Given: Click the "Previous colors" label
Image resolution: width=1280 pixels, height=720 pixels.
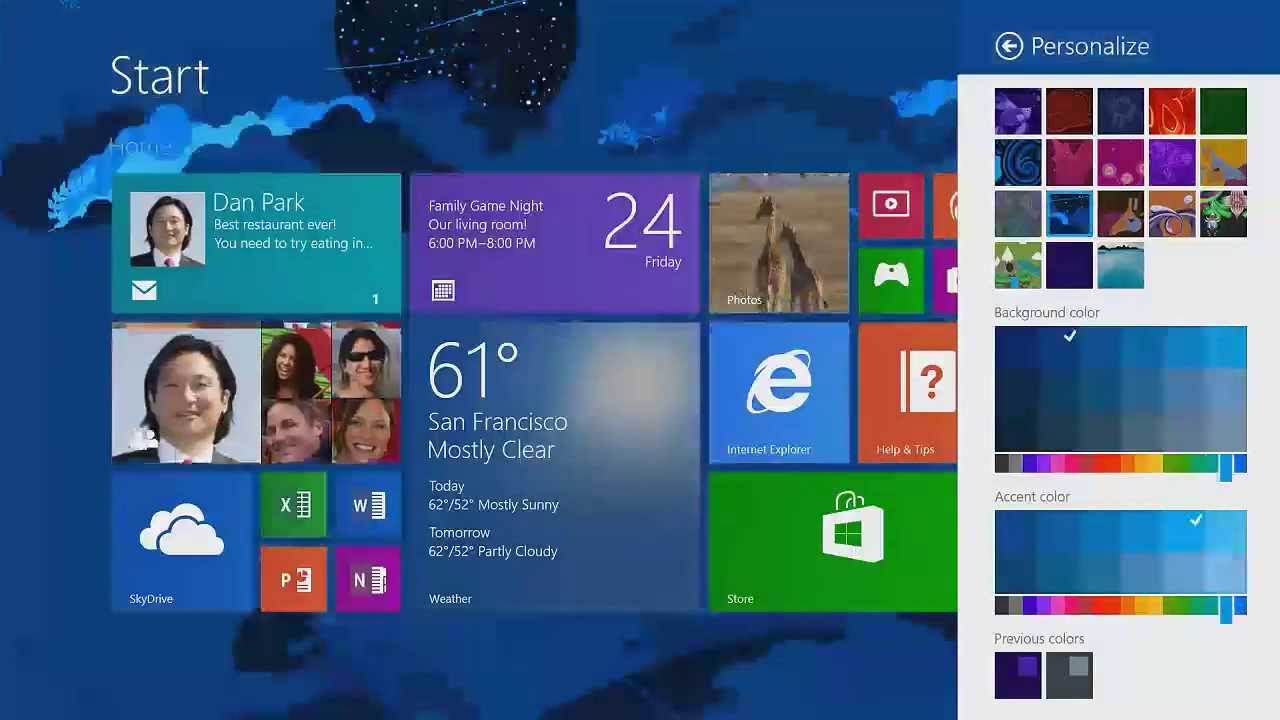Looking at the screenshot, I should pyautogui.click(x=1039, y=638).
